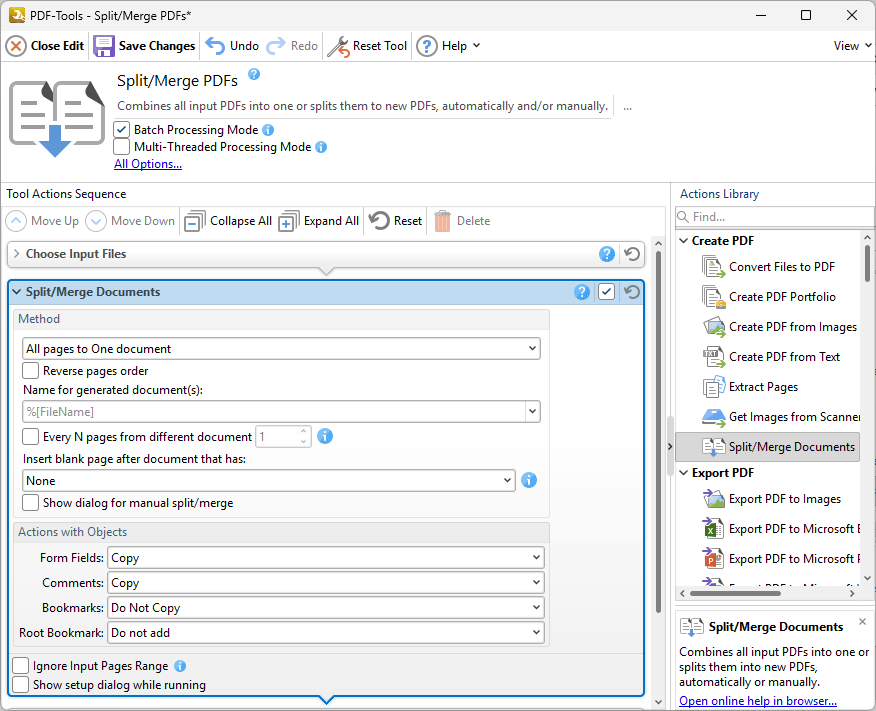Image resolution: width=876 pixels, height=711 pixels.
Task: Open the Root Bookmark dropdown
Action: [326, 633]
